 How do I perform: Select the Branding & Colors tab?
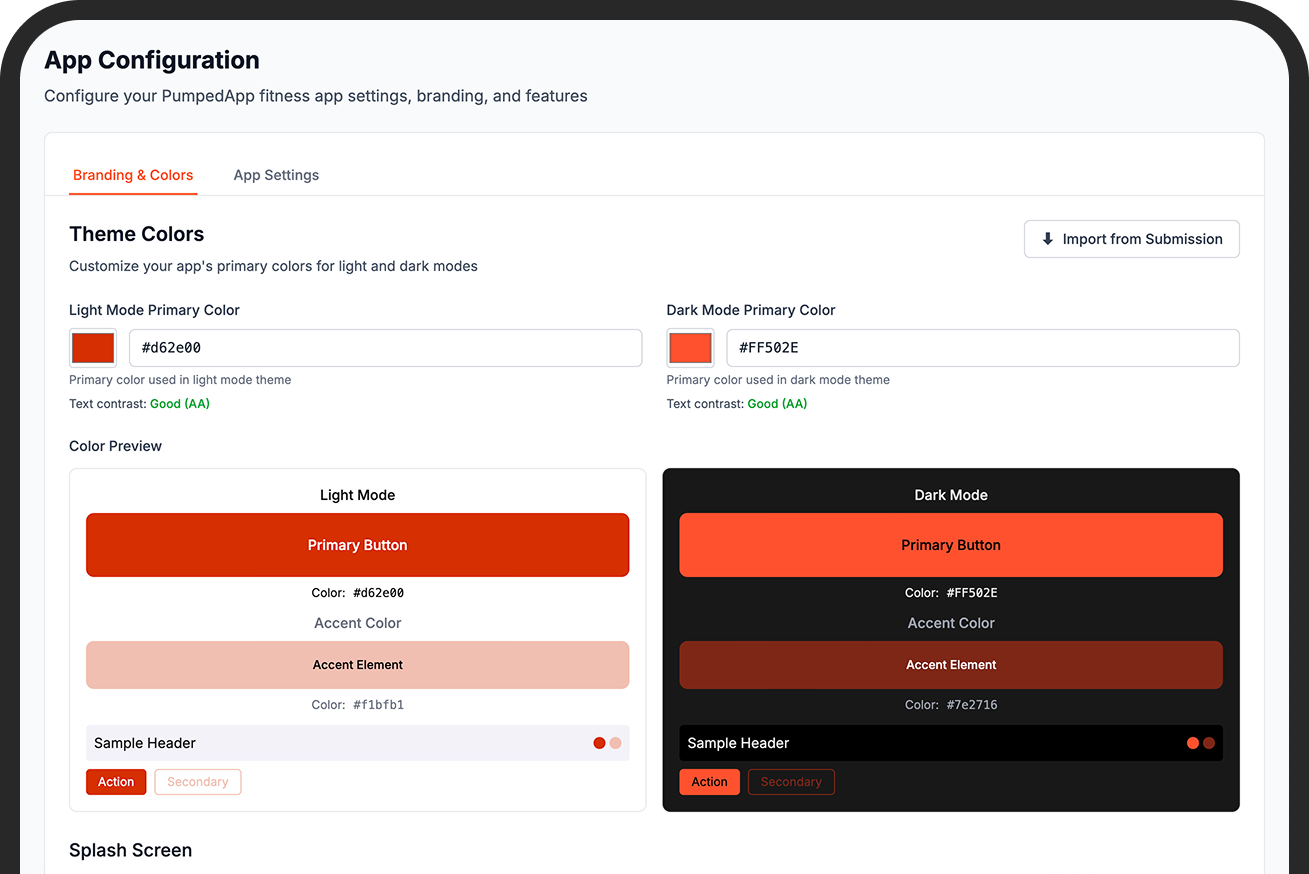click(x=133, y=175)
